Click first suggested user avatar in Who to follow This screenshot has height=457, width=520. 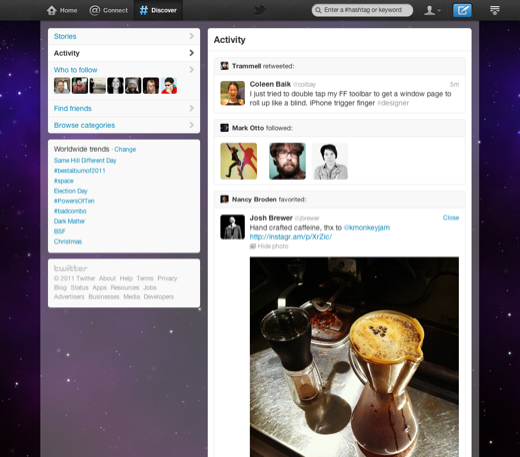[x=62, y=85]
